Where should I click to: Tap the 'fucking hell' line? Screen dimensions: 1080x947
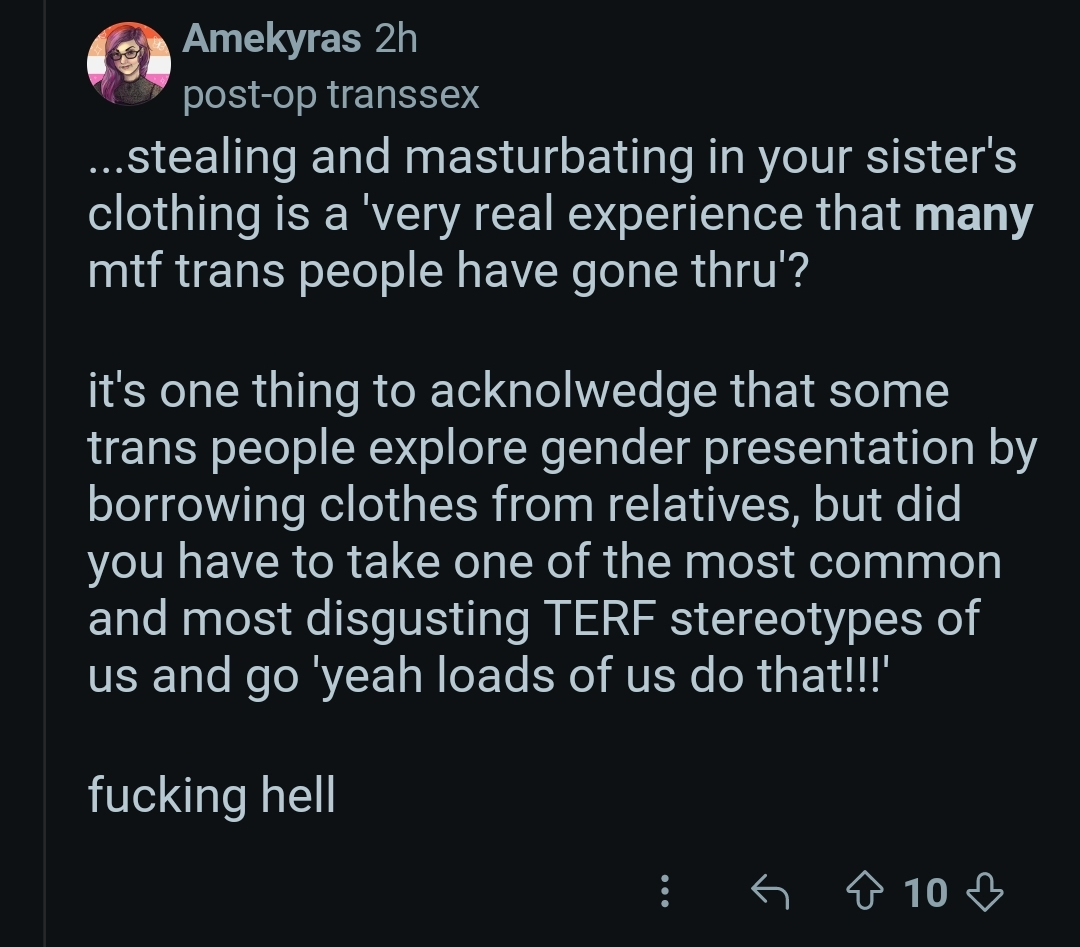pyautogui.click(x=211, y=795)
